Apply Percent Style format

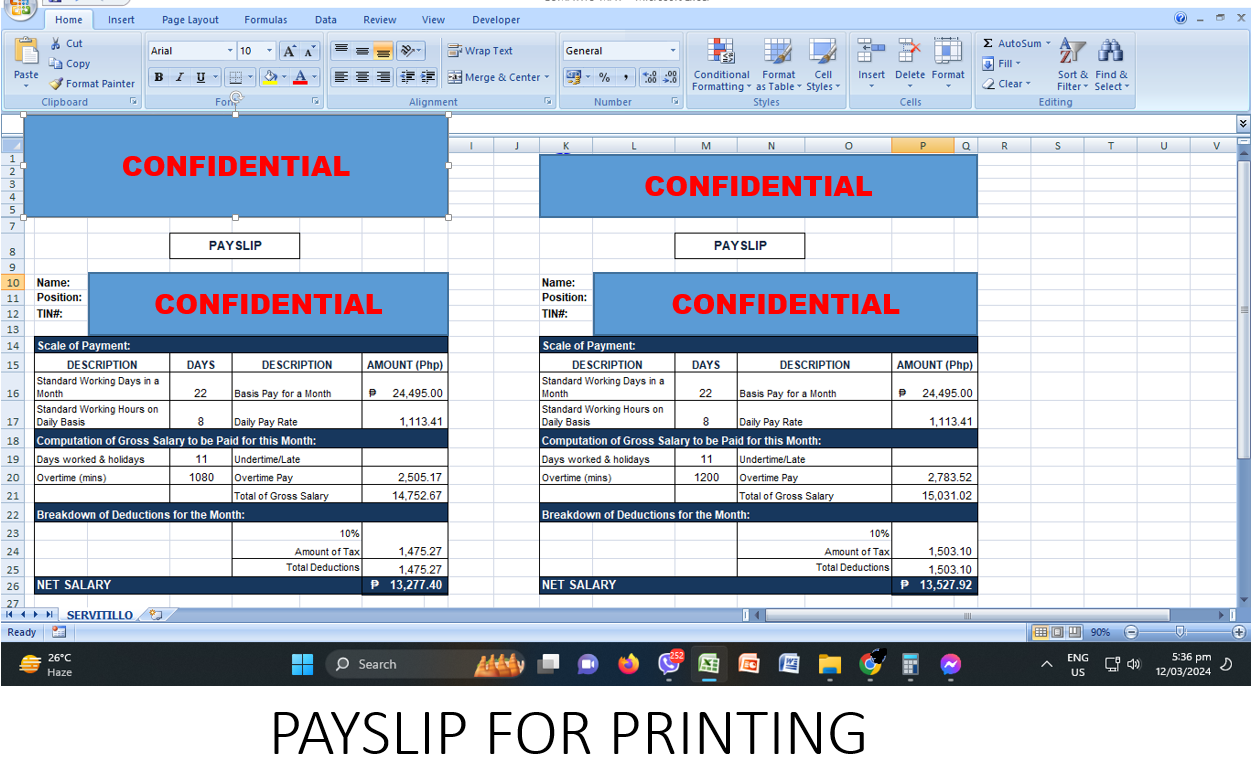pyautogui.click(x=605, y=77)
